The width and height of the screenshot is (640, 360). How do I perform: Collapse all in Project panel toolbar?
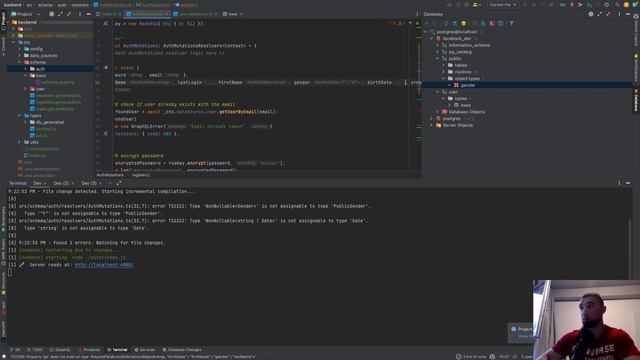(x=69, y=14)
